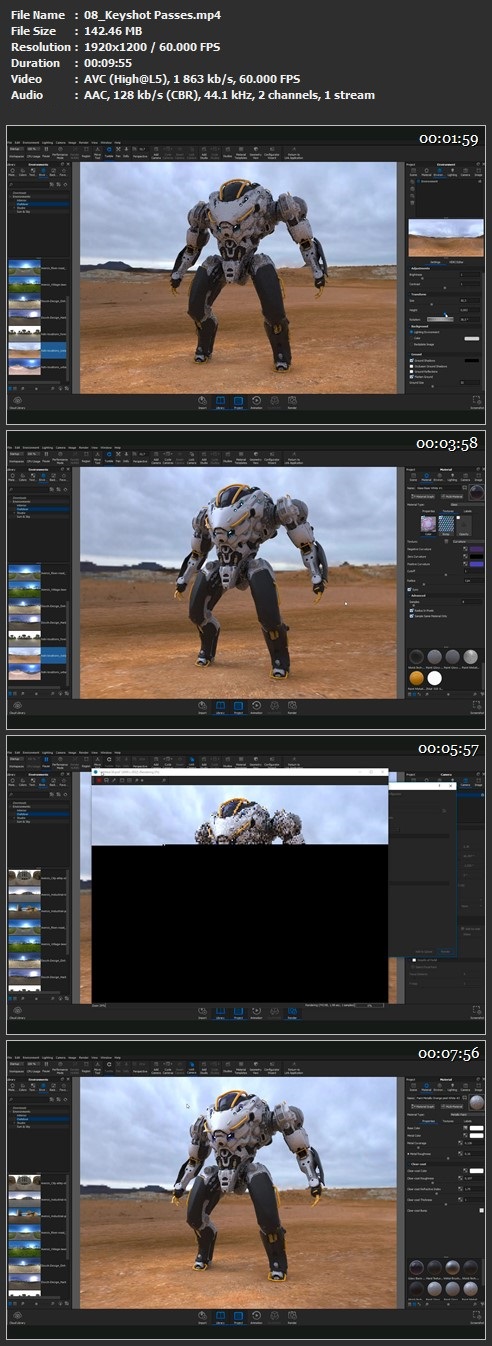Screen dimensions: 492x1346
Task: Open Import in the 01:59 frame's bottom toolbar
Action: click(x=202, y=402)
